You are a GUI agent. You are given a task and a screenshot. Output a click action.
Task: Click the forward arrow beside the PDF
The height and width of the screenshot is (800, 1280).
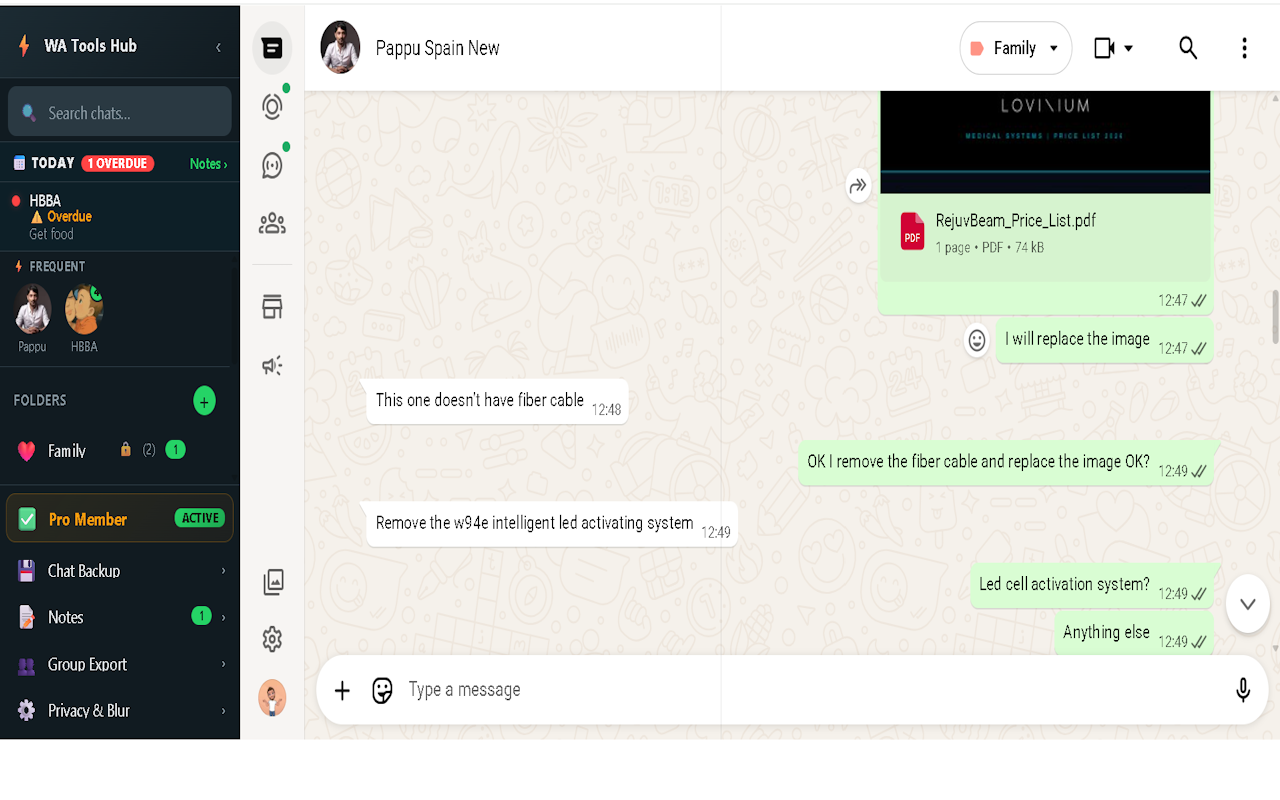point(858,185)
